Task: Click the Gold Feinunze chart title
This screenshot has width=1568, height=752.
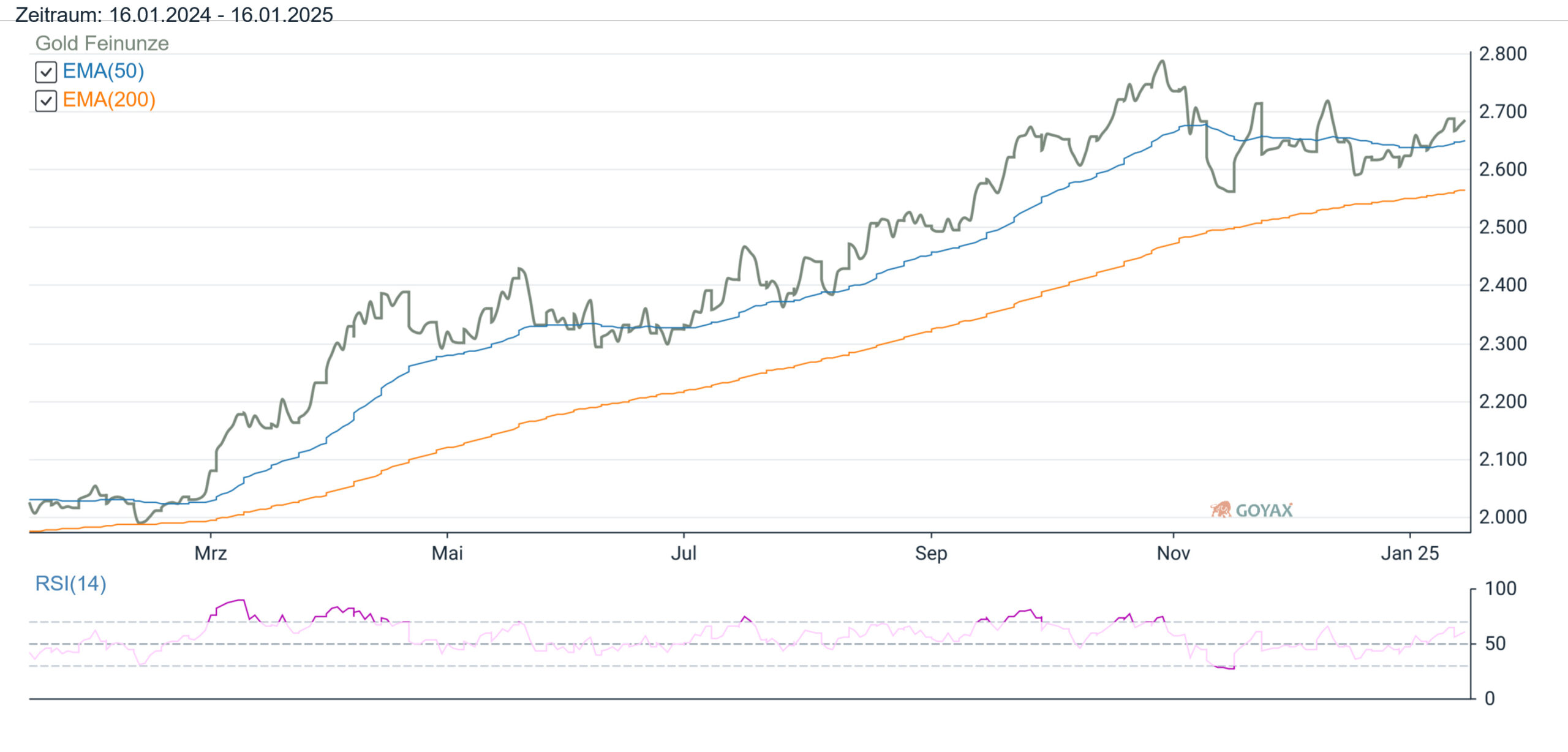Action: [x=102, y=43]
